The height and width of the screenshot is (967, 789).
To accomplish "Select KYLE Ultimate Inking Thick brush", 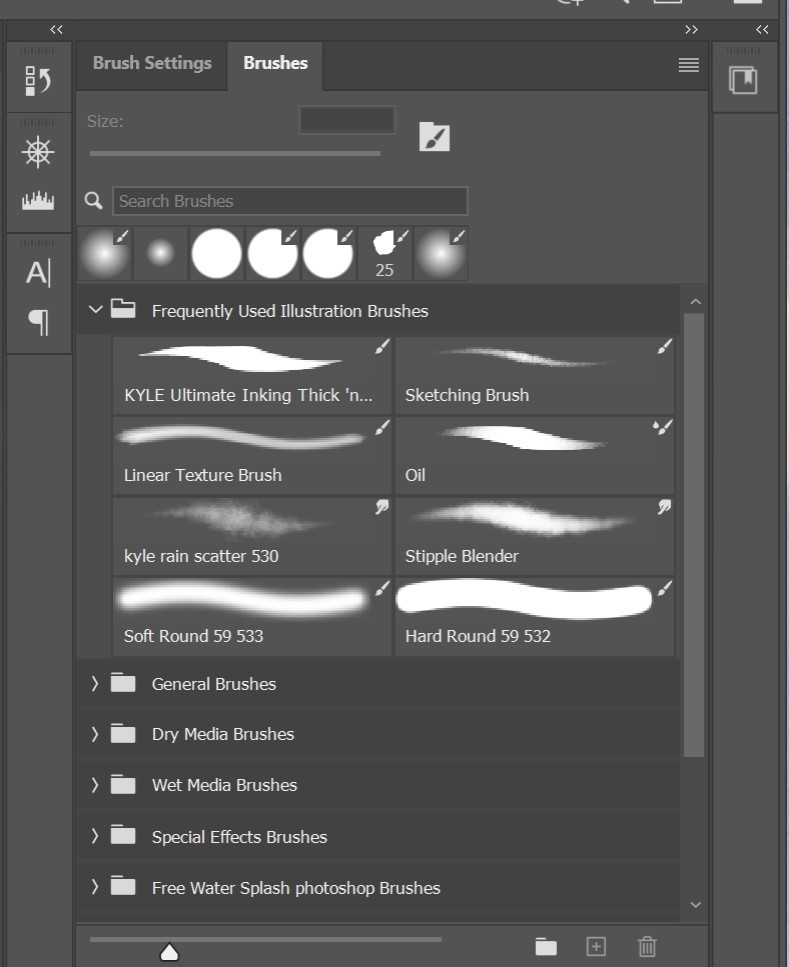I will click(x=252, y=375).
